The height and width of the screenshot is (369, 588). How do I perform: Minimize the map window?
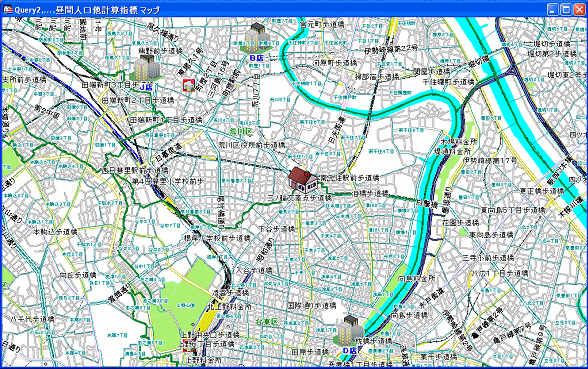(x=553, y=9)
